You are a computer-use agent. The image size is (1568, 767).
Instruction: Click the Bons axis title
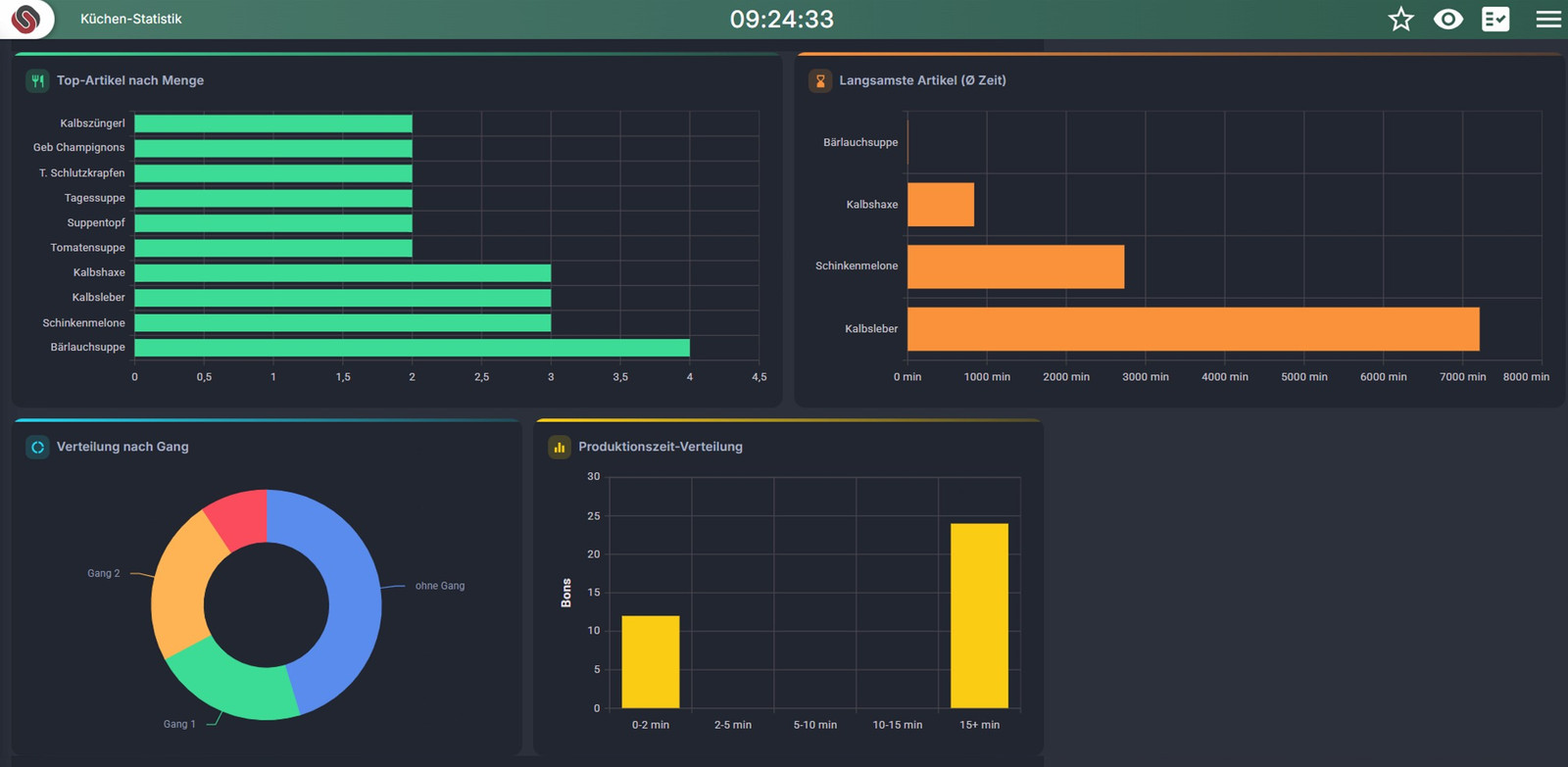[x=566, y=593]
